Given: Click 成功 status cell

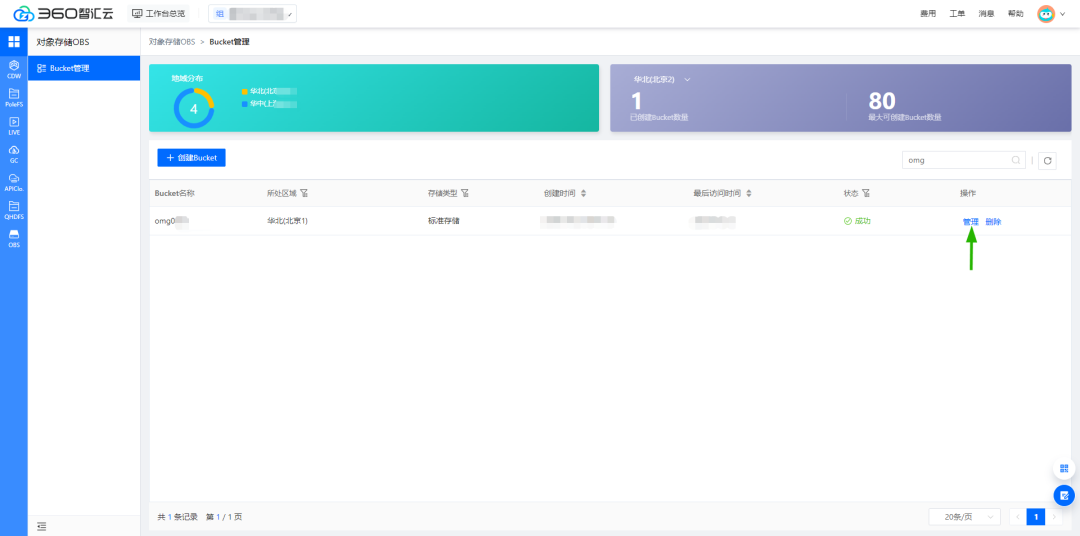Looking at the screenshot, I should click(857, 221).
